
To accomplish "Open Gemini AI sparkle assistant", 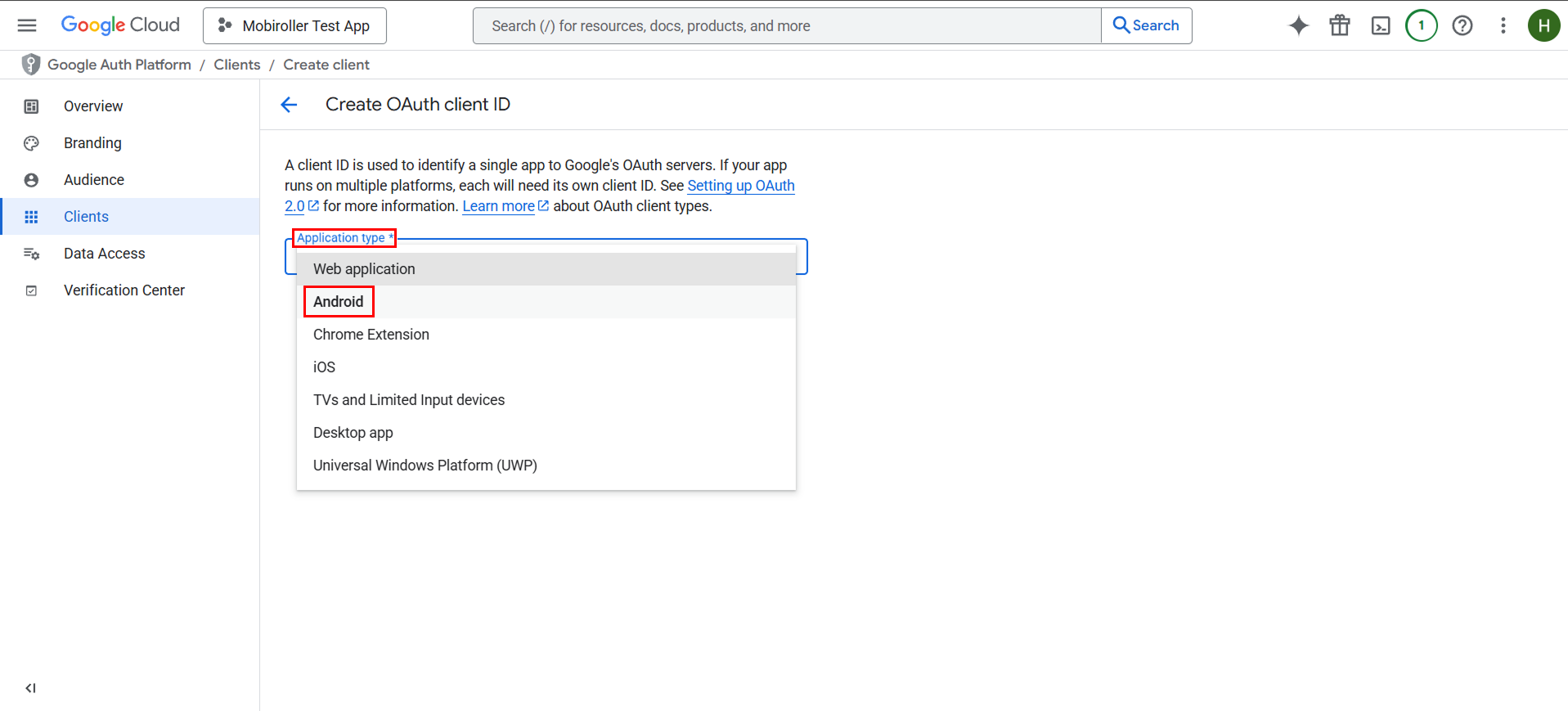I will [1298, 26].
